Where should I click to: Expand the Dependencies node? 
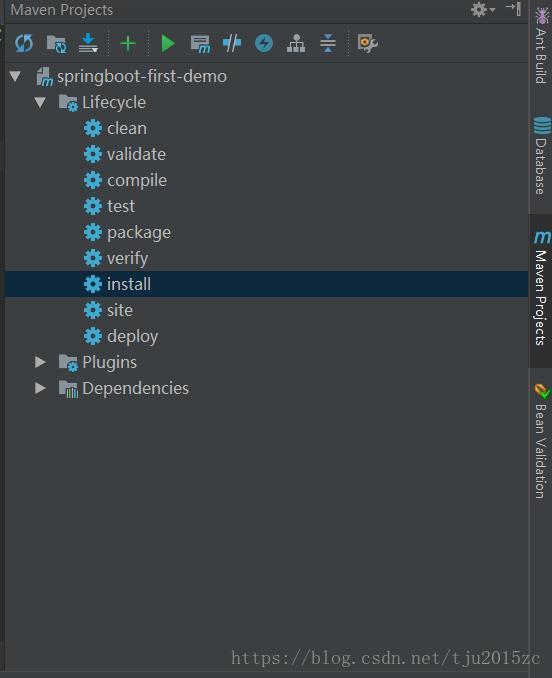click(40, 388)
